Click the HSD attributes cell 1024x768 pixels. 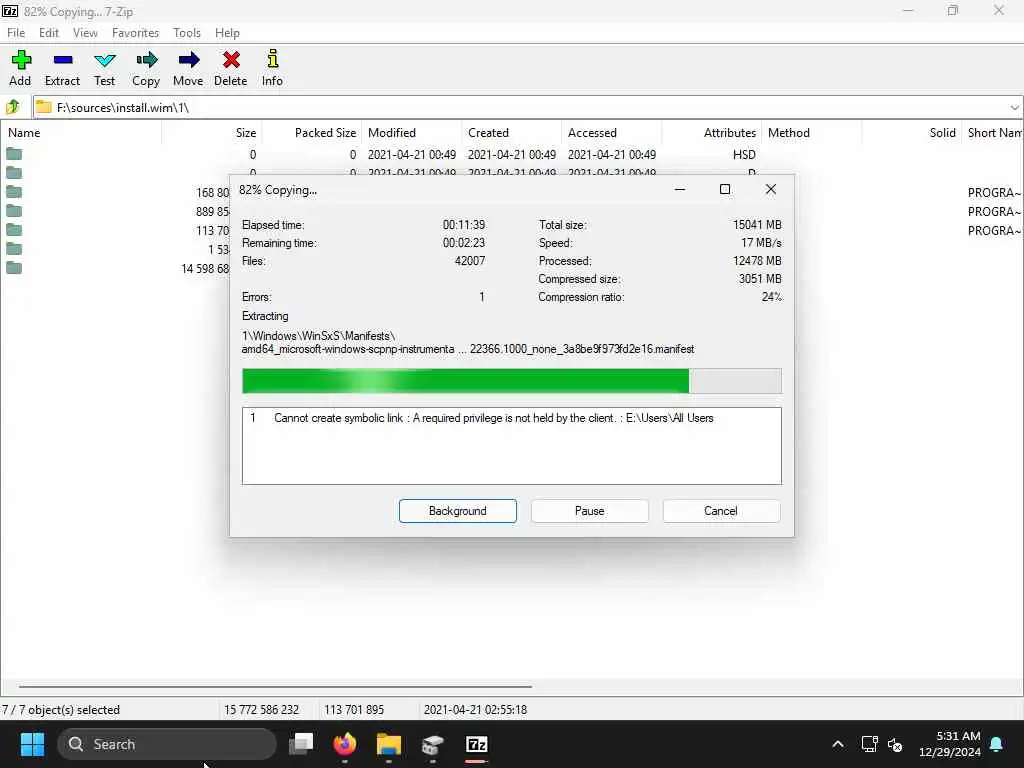(744, 155)
